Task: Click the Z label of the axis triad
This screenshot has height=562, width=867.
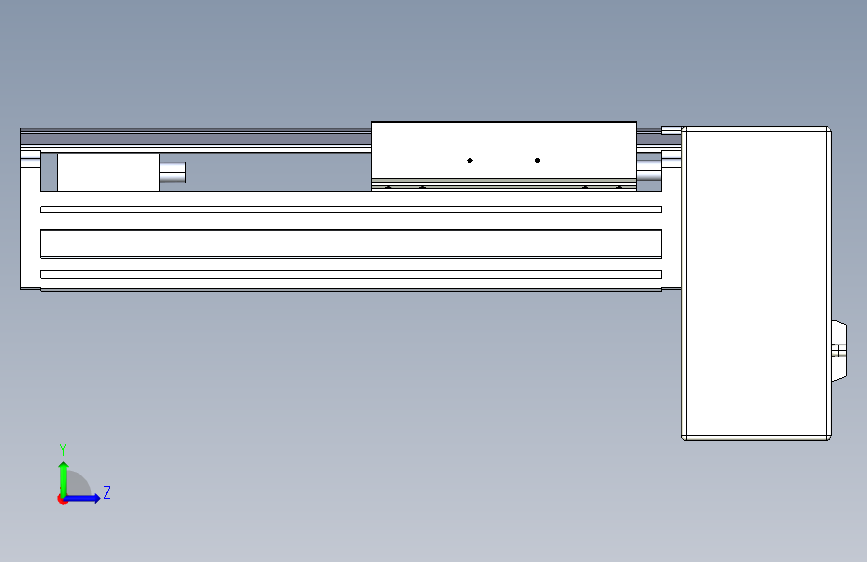Action: (107, 492)
